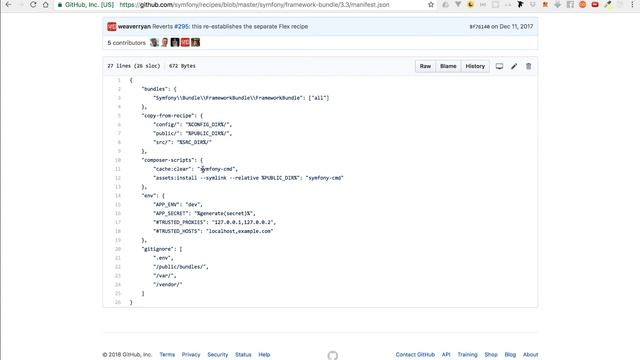Open Blog footer link

click(510, 355)
